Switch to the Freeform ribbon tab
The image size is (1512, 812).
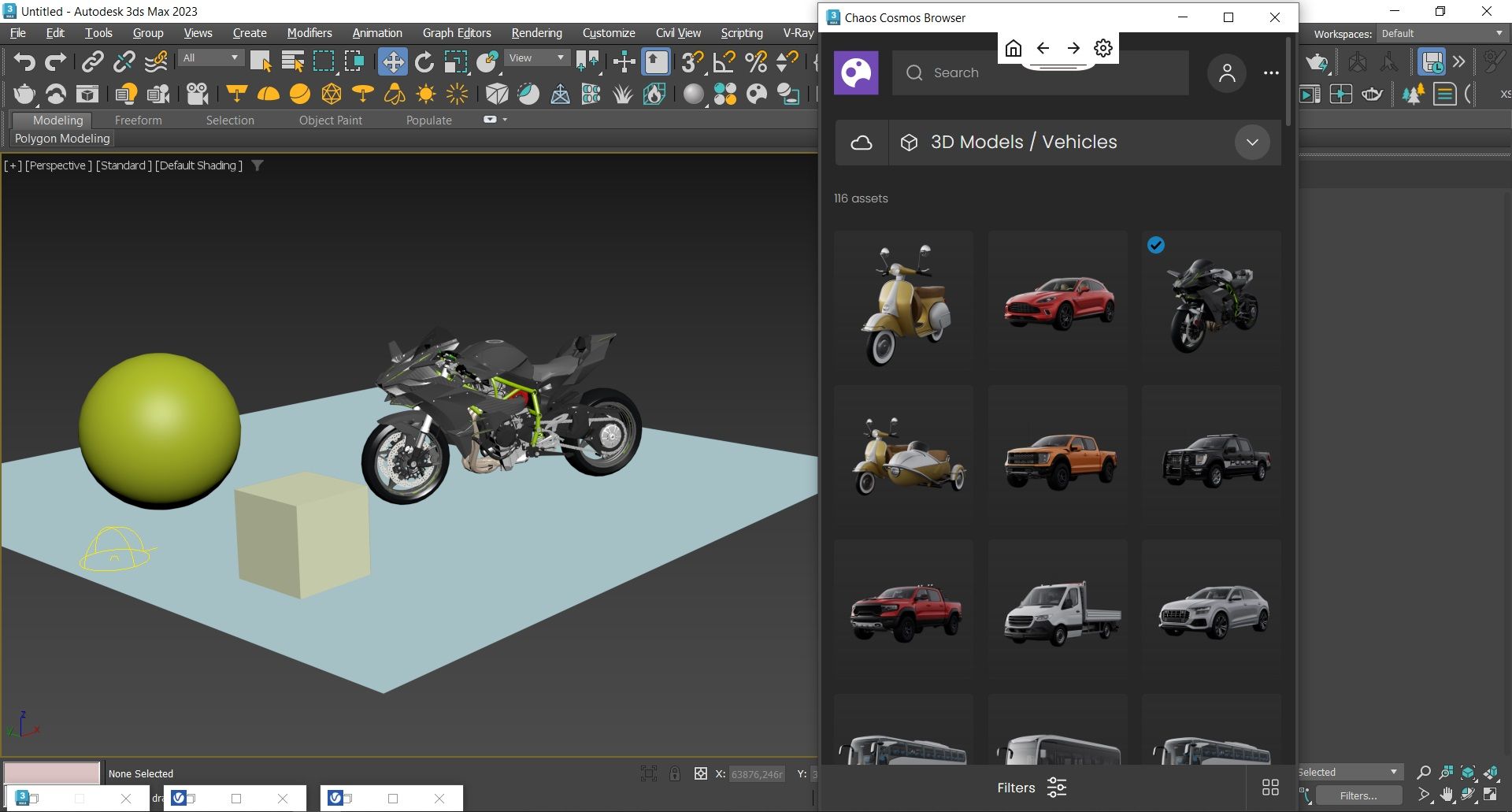(x=138, y=121)
